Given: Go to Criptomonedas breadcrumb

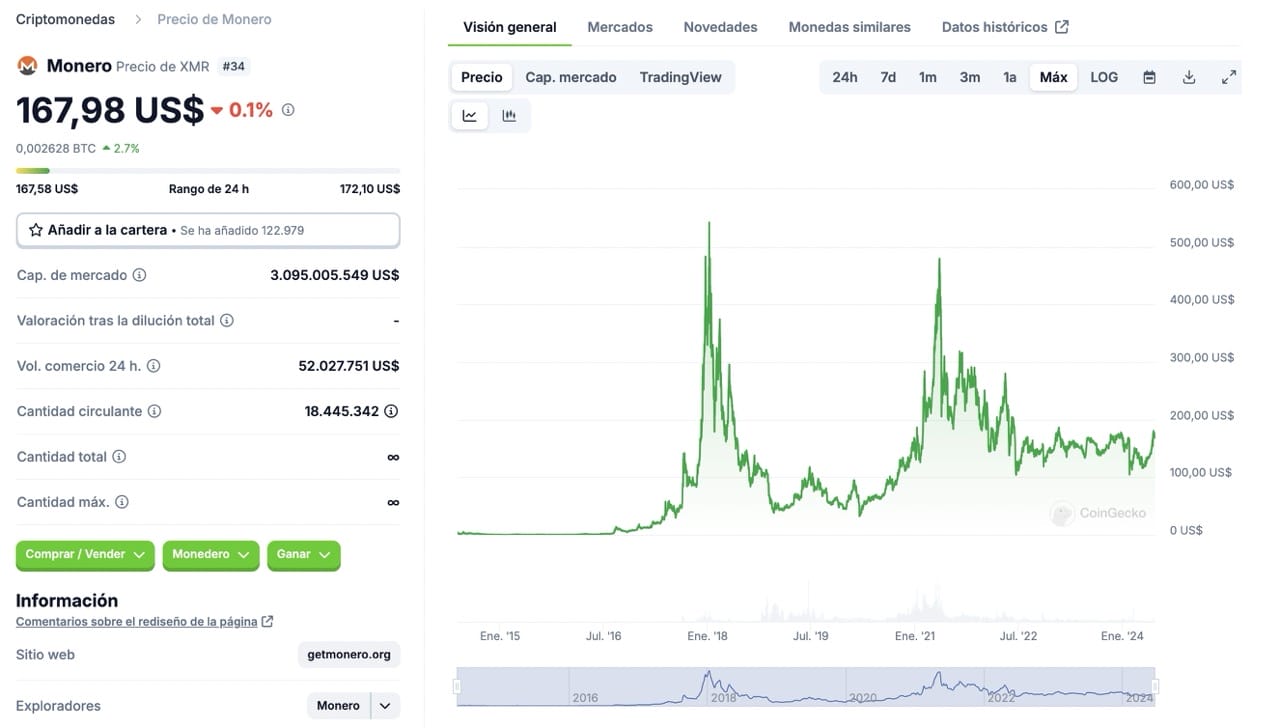Looking at the screenshot, I should (x=65, y=19).
